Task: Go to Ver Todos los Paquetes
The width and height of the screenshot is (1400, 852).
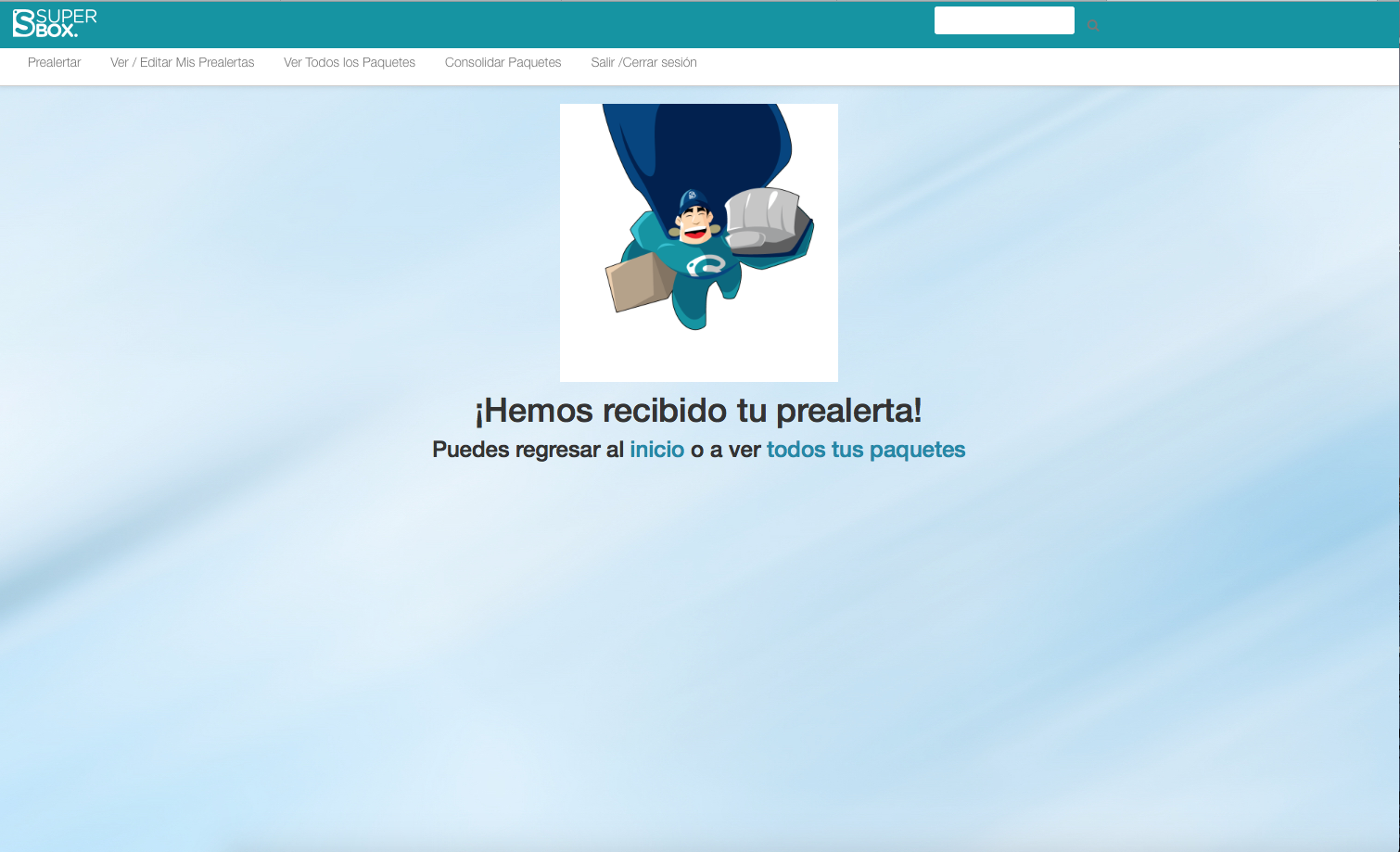Action: click(350, 62)
